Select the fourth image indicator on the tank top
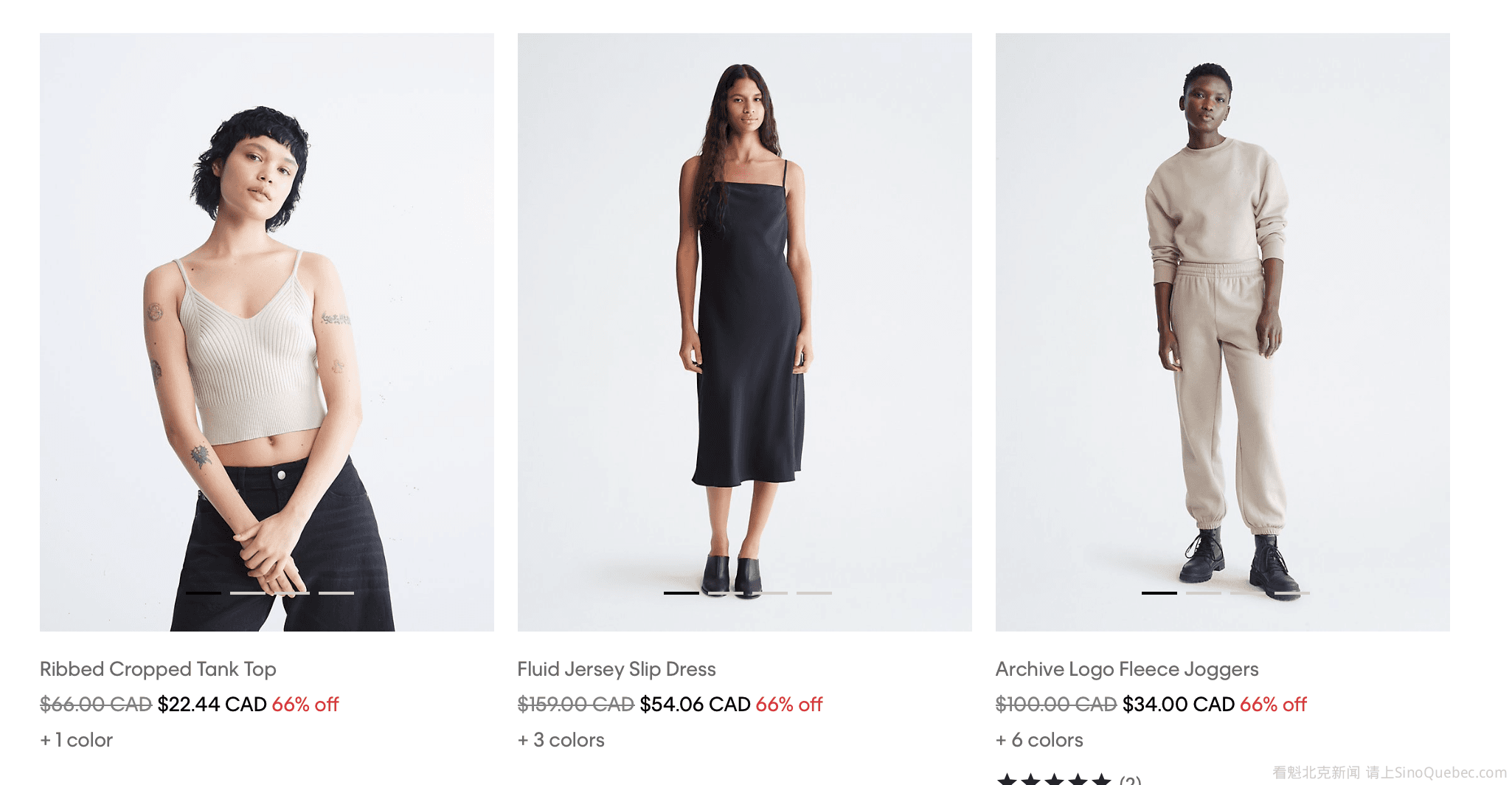 click(336, 592)
